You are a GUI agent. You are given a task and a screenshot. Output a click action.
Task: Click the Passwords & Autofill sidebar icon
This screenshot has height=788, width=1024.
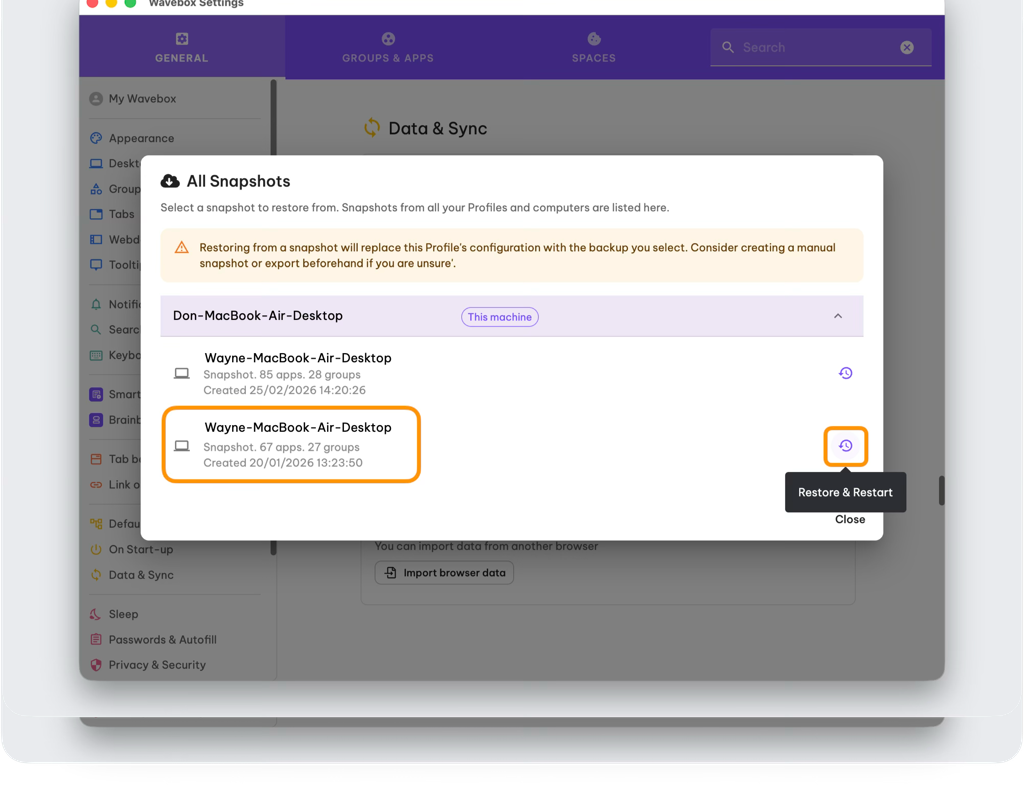tap(96, 640)
